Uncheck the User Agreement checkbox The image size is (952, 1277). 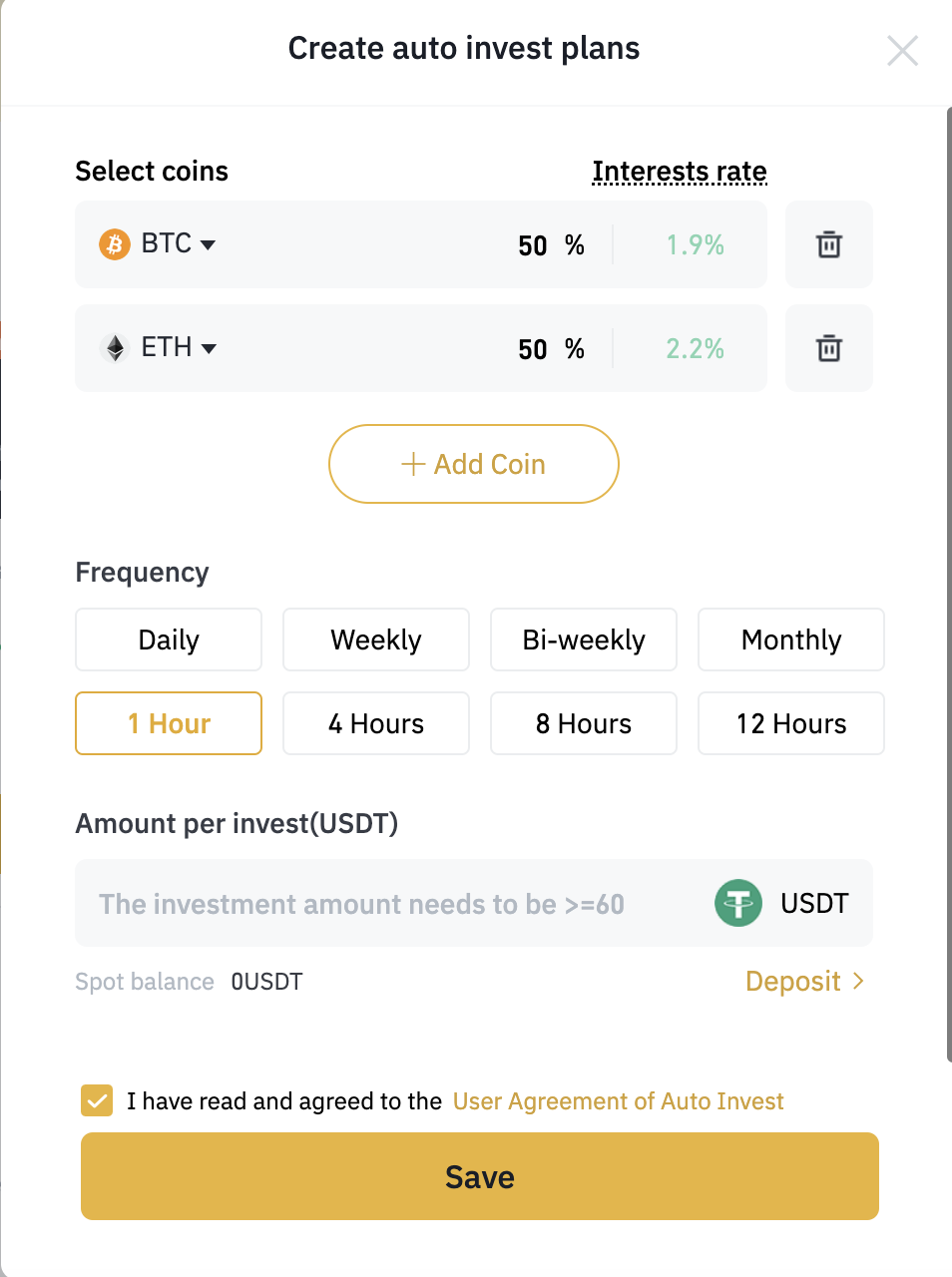click(97, 1100)
